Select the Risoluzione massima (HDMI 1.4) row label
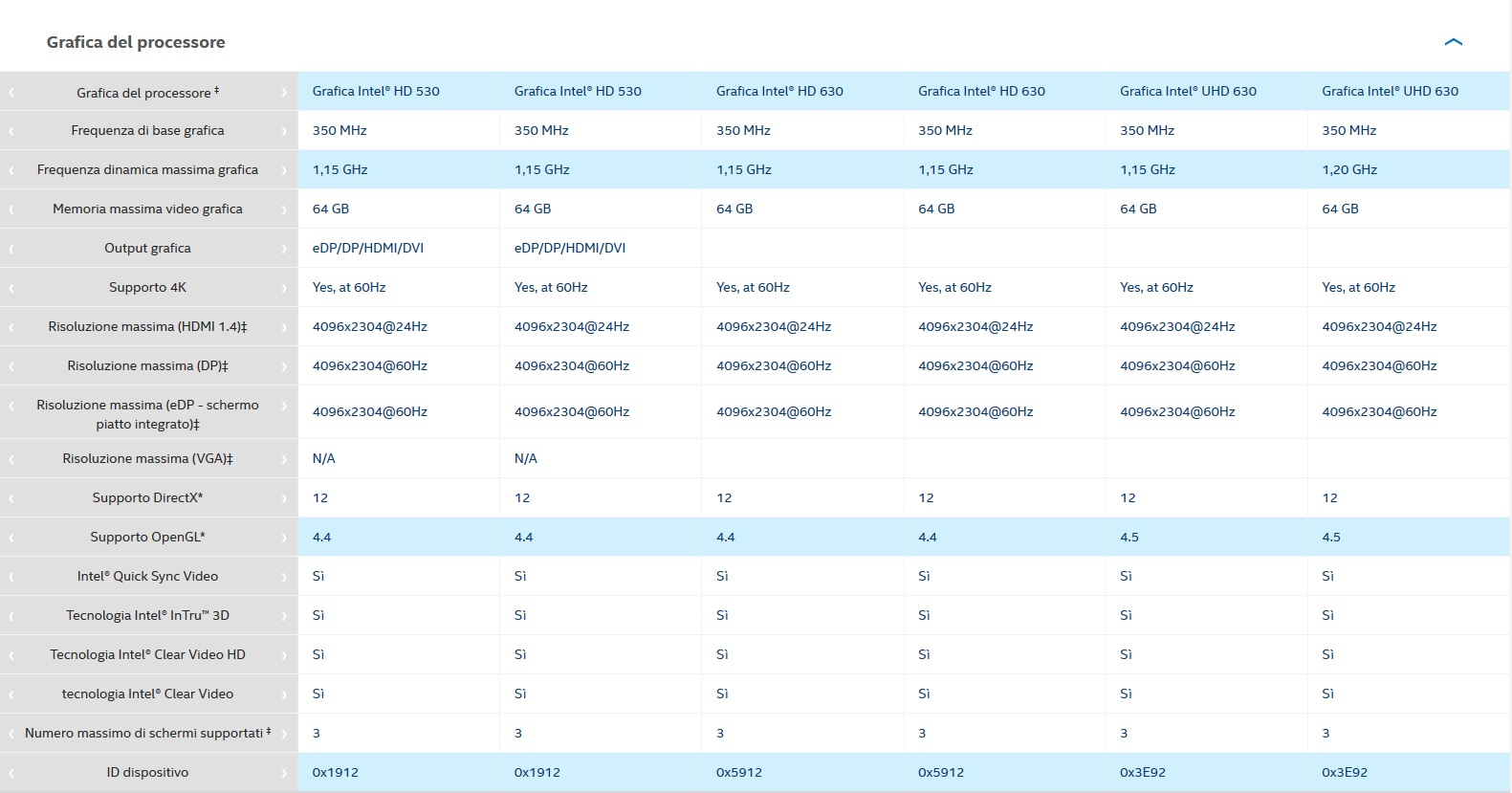 coord(147,326)
